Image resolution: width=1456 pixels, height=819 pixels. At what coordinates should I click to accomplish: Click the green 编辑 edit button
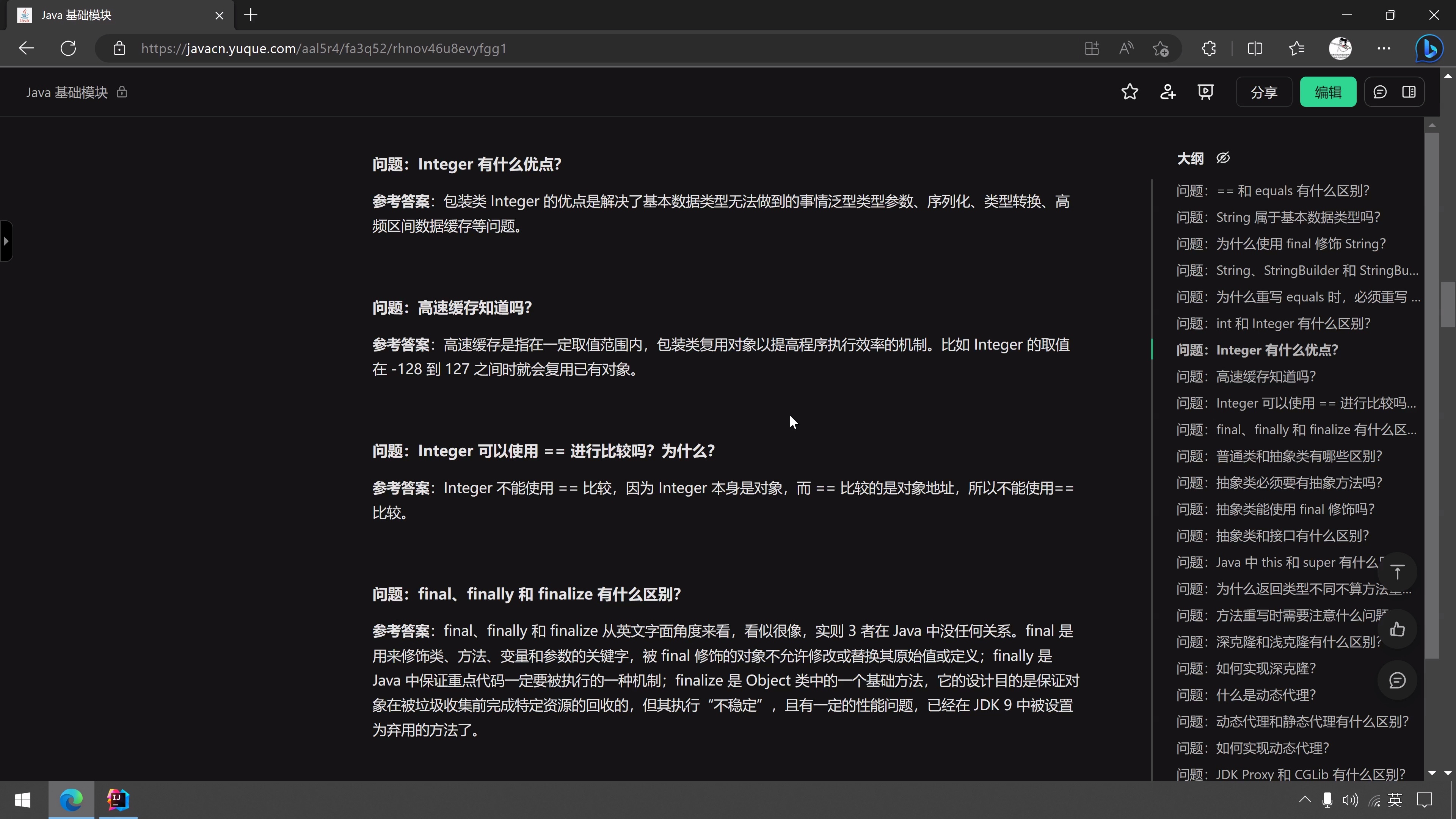point(1328,91)
